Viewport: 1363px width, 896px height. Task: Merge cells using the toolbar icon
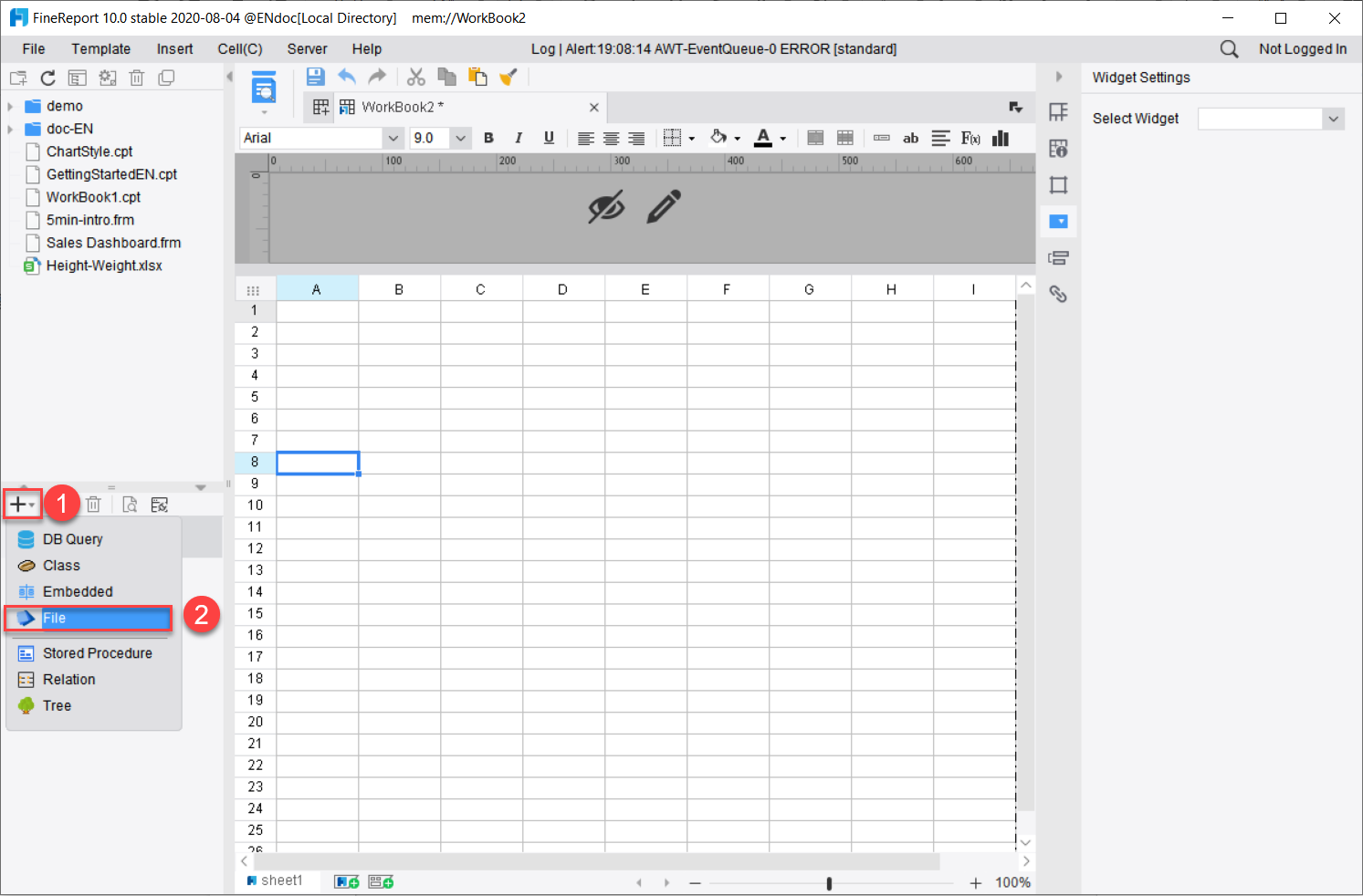(816, 138)
